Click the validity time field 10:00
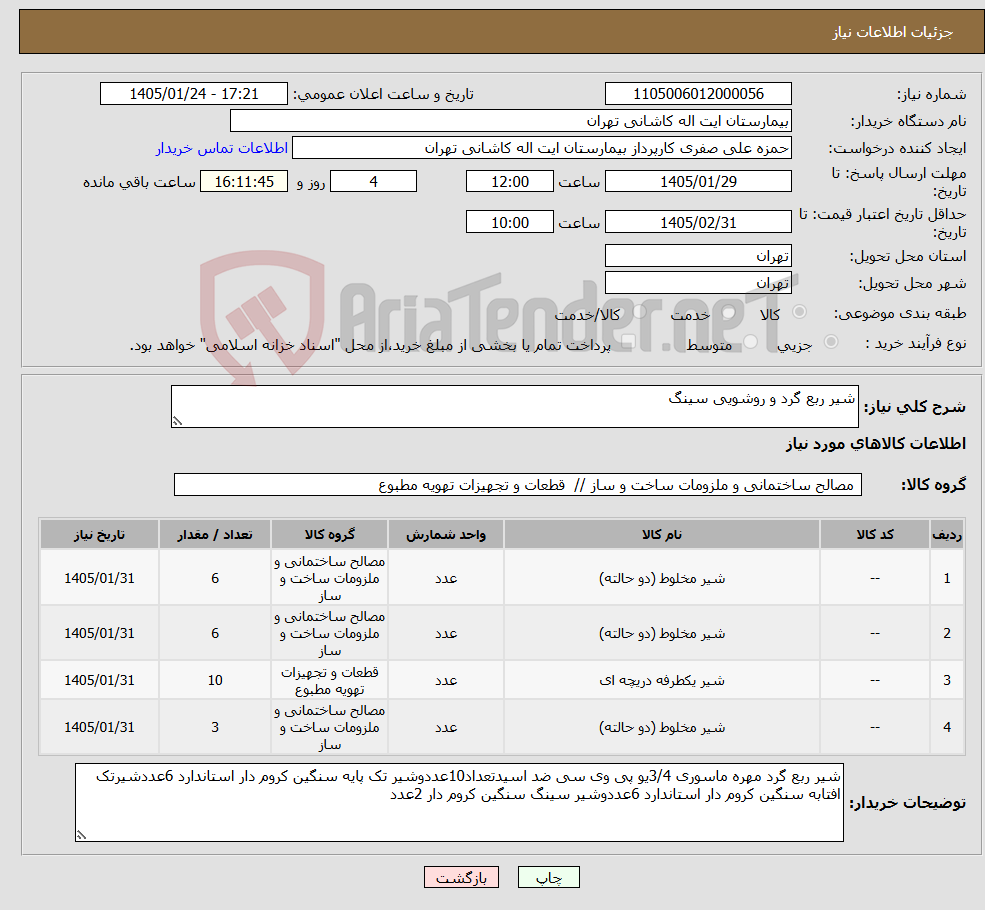 coord(509,222)
